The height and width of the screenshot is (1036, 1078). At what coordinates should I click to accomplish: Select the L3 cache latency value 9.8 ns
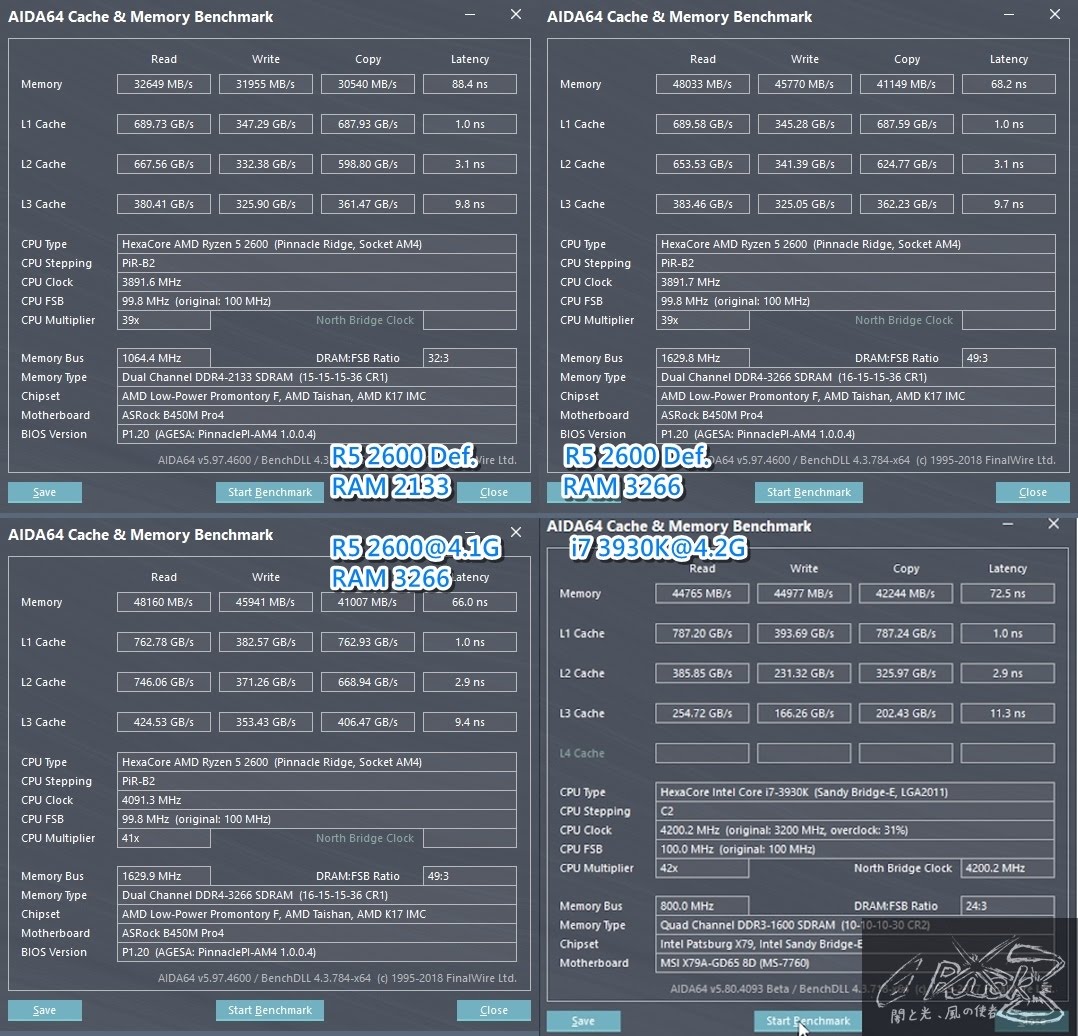[470, 204]
